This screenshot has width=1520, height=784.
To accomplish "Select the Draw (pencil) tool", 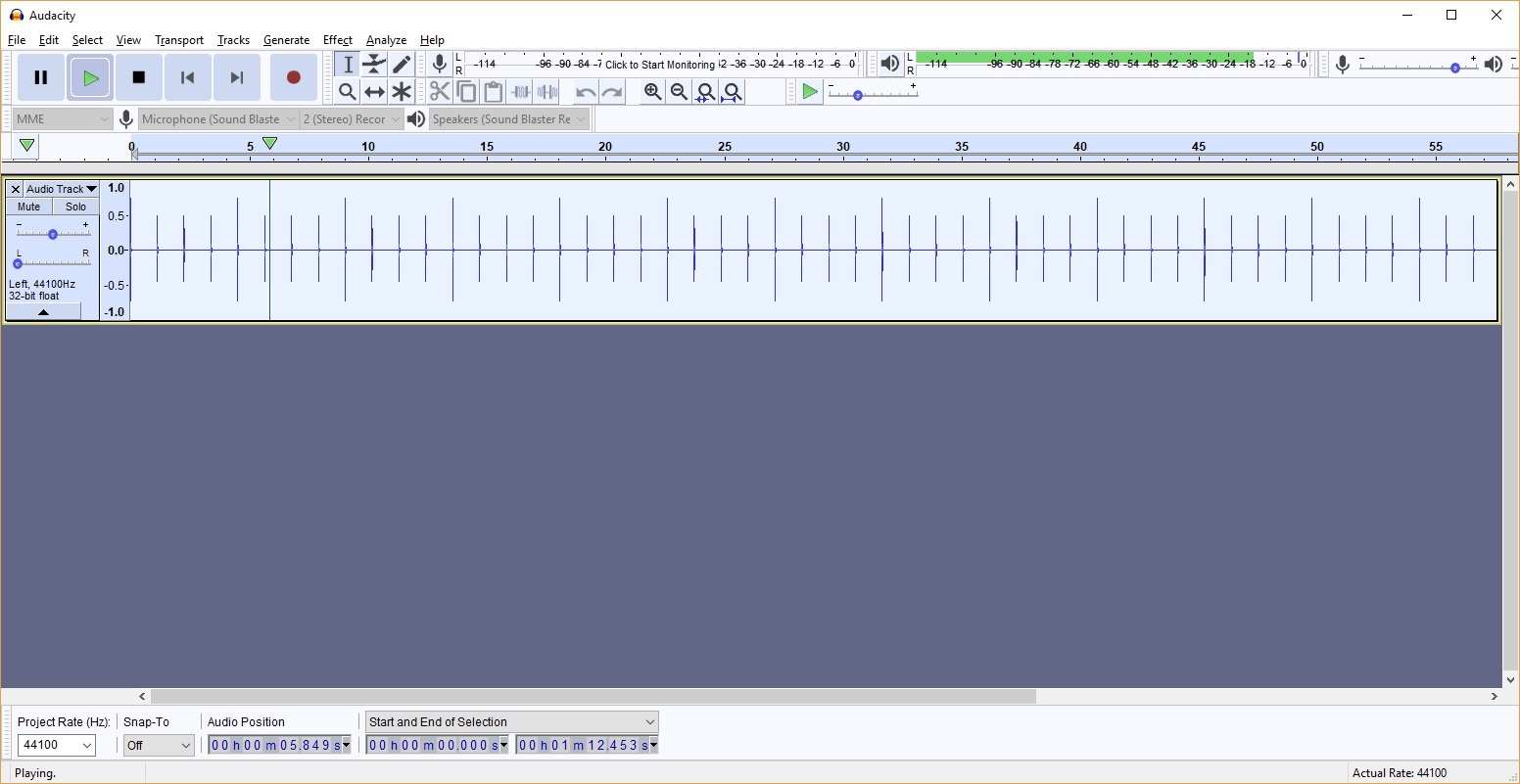I will pos(402,65).
